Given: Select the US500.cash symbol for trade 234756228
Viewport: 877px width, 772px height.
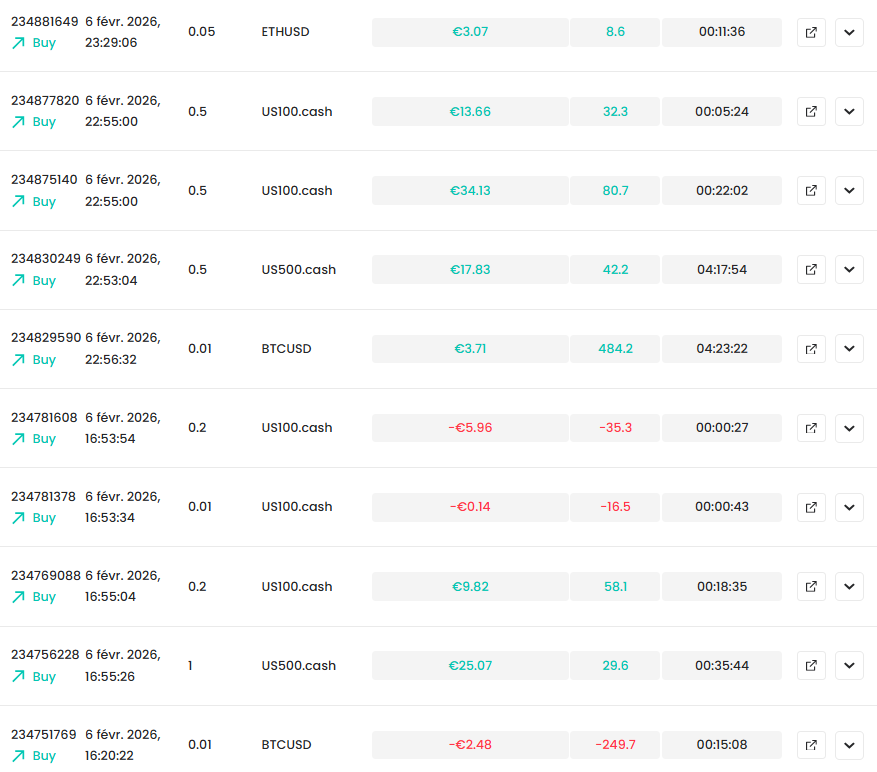Looking at the screenshot, I should click(299, 666).
